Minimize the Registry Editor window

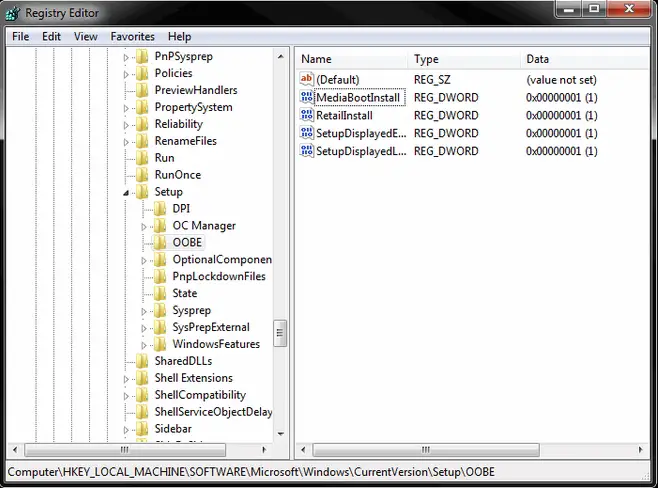(569, 9)
